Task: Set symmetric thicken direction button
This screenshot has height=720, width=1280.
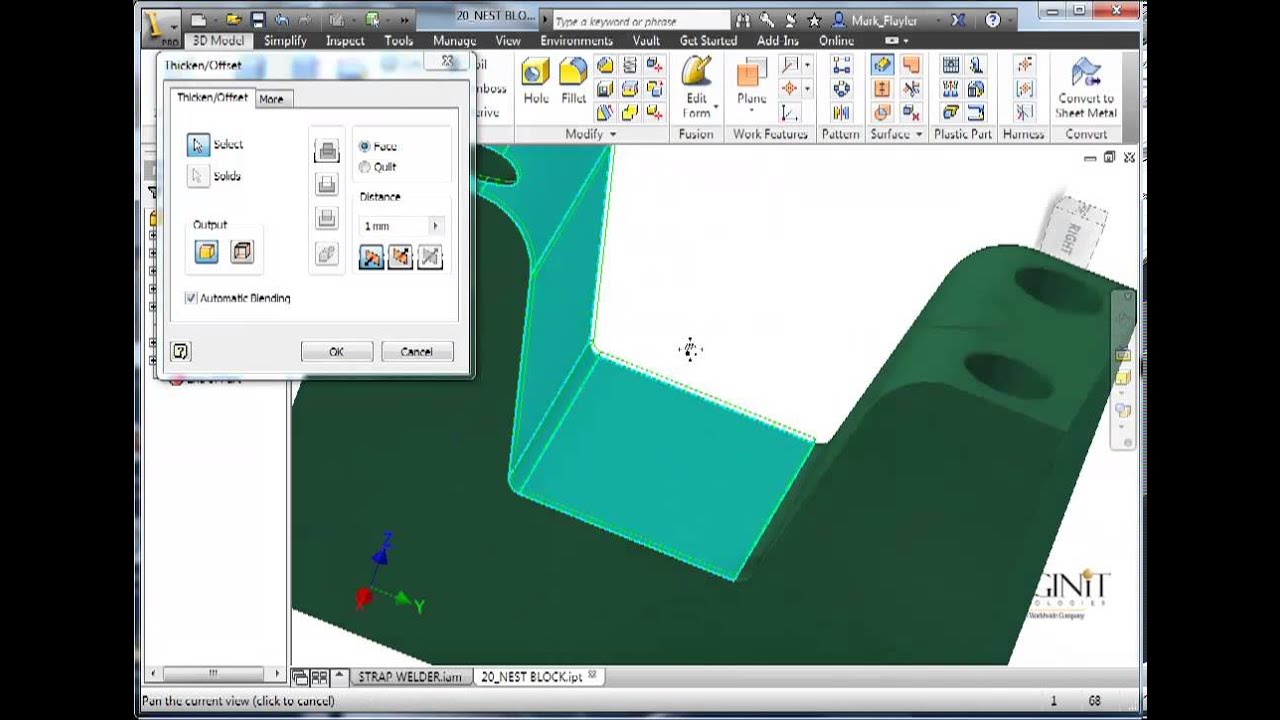Action: 430,257
